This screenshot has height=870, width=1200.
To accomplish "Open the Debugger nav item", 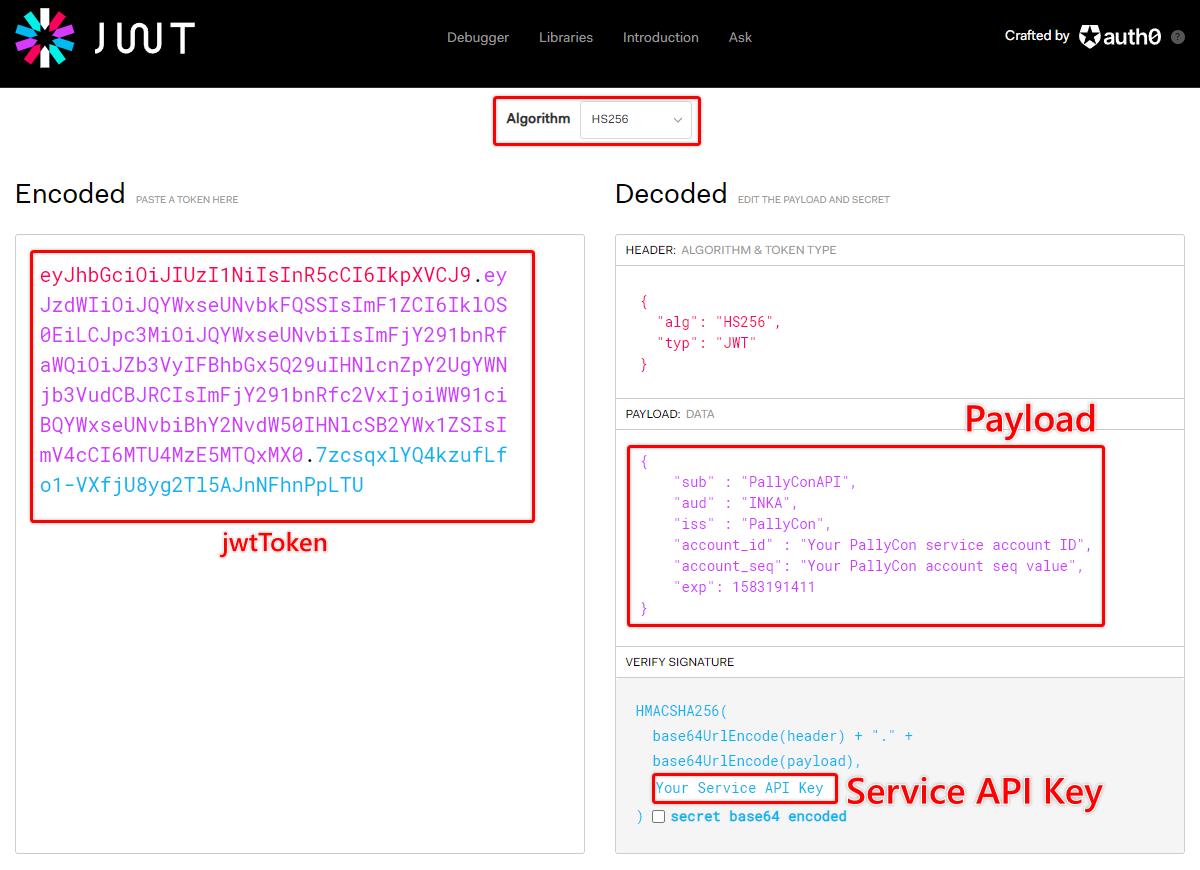I will [478, 37].
